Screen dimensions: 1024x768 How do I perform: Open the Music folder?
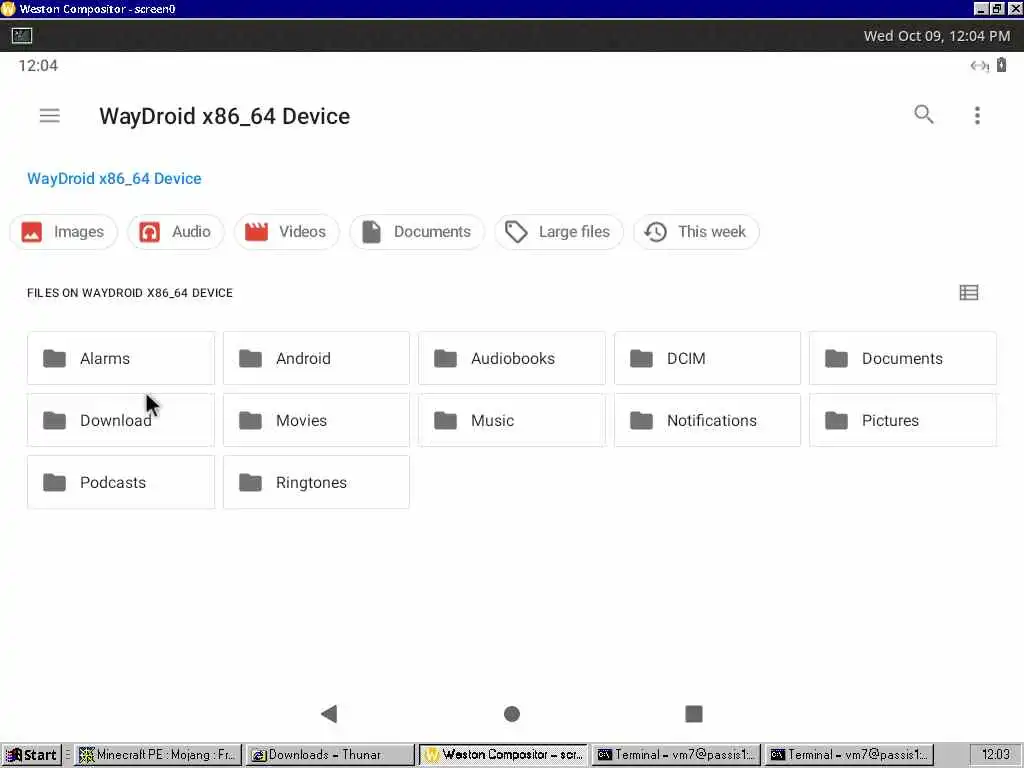pyautogui.click(x=512, y=420)
